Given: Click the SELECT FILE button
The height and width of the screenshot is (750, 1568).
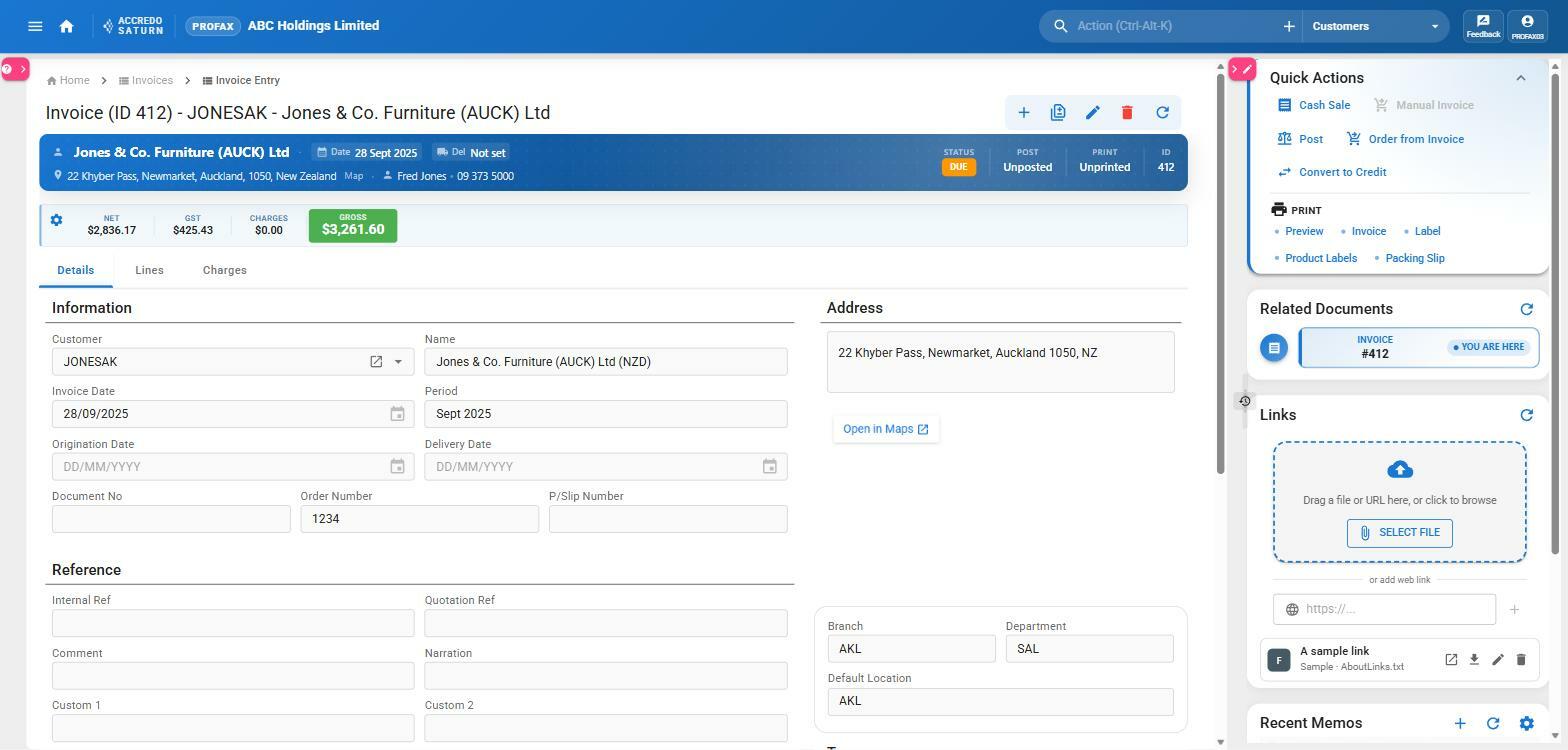Looking at the screenshot, I should (x=1399, y=533).
